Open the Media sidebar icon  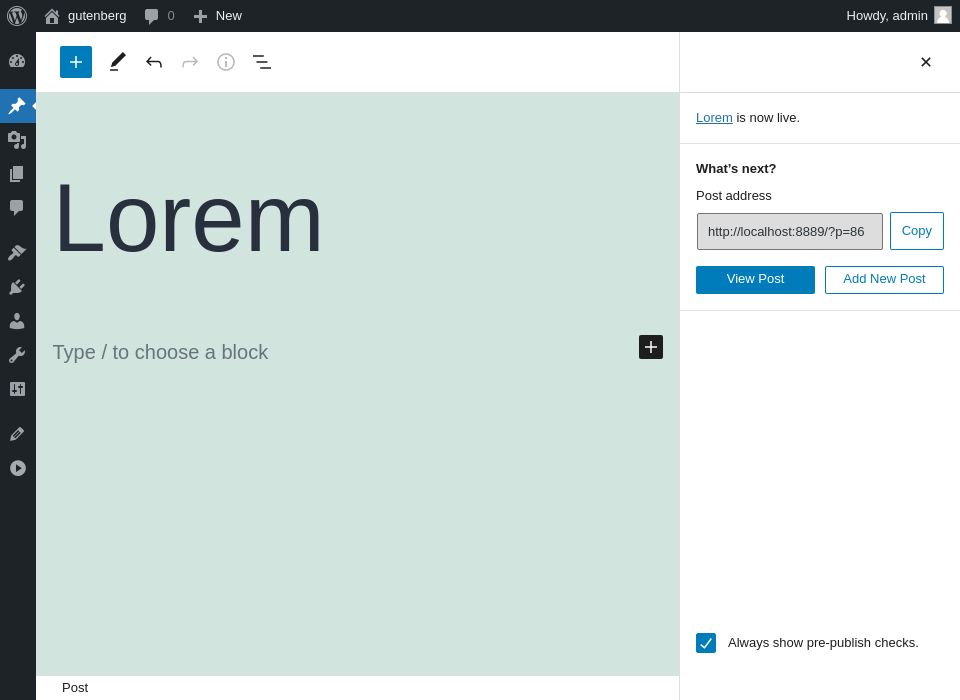pyautogui.click(x=17, y=140)
